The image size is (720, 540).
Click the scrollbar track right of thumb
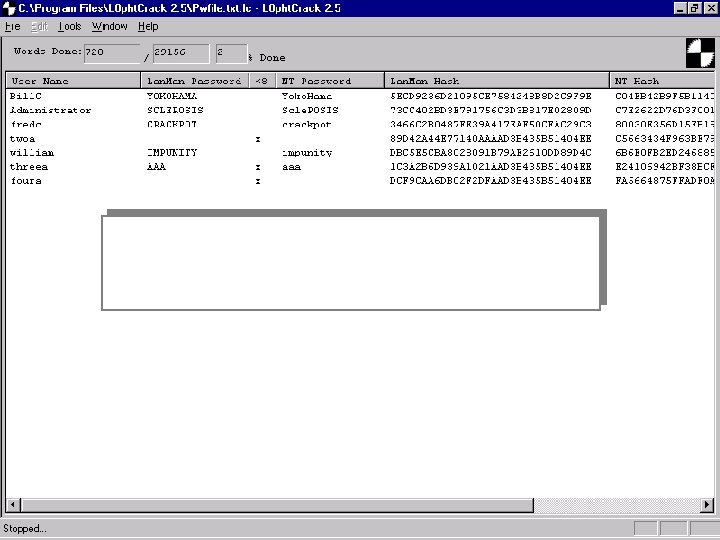click(617, 505)
